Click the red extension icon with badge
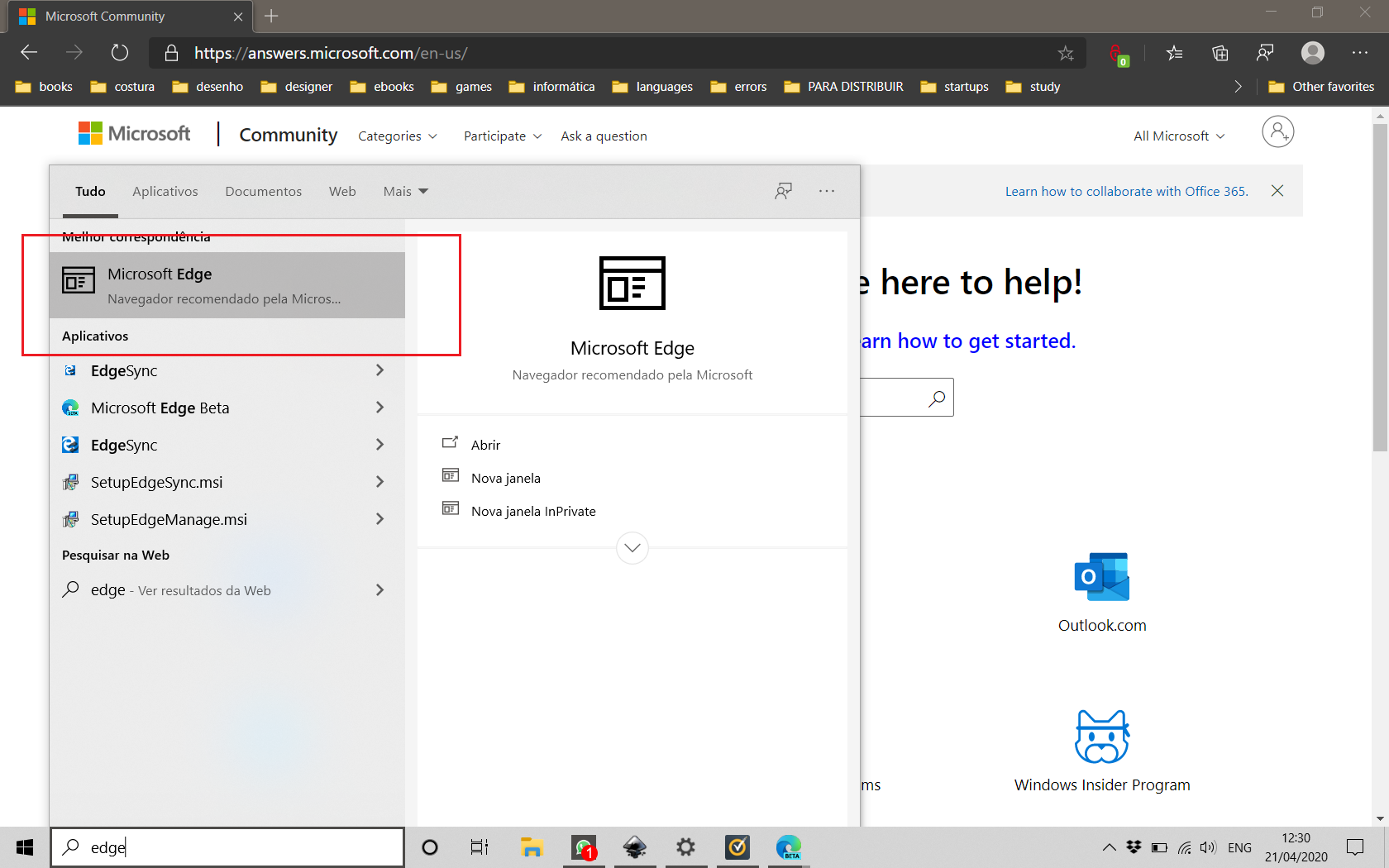1389x868 pixels. point(1119,55)
